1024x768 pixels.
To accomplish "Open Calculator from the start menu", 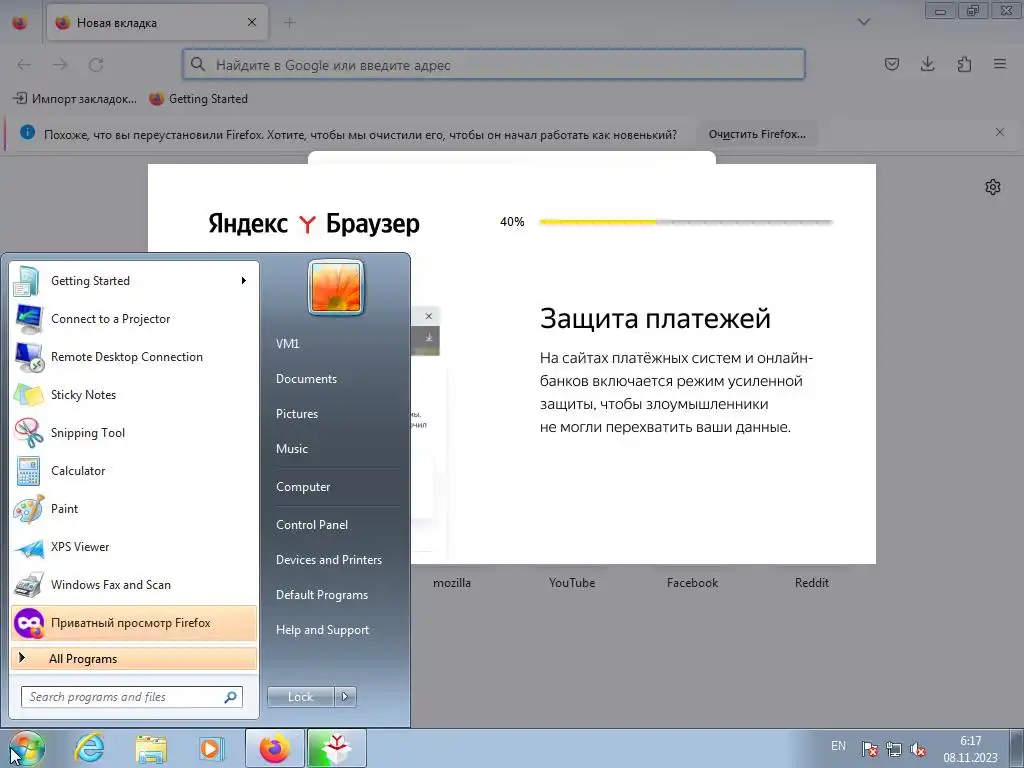I will (134, 470).
